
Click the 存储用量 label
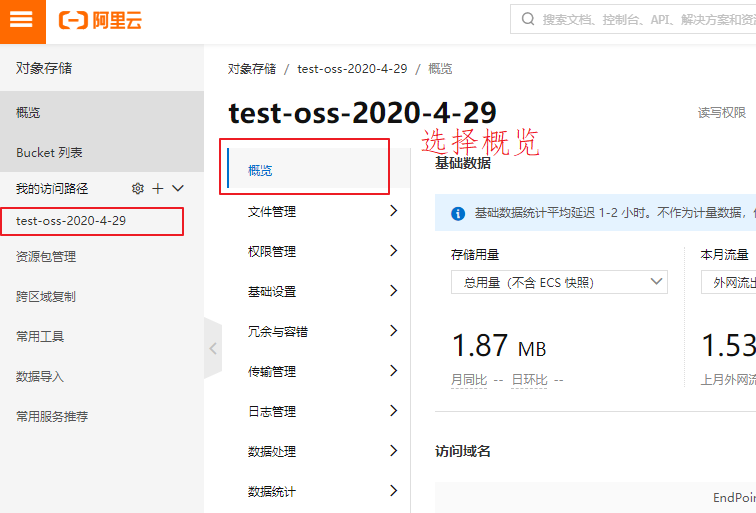click(475, 255)
